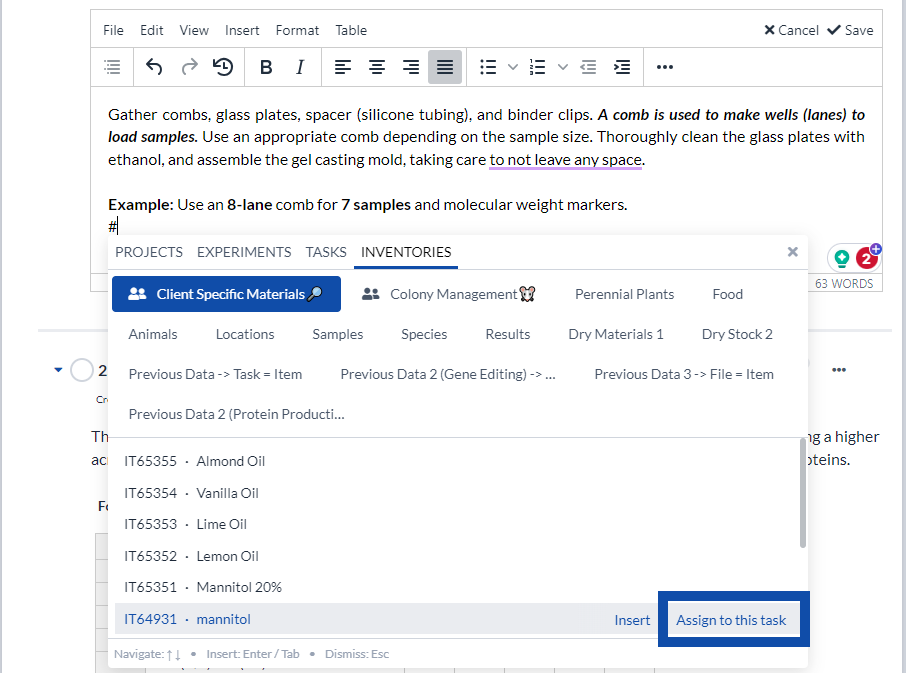Toggle off justified text alignment

click(x=444, y=67)
